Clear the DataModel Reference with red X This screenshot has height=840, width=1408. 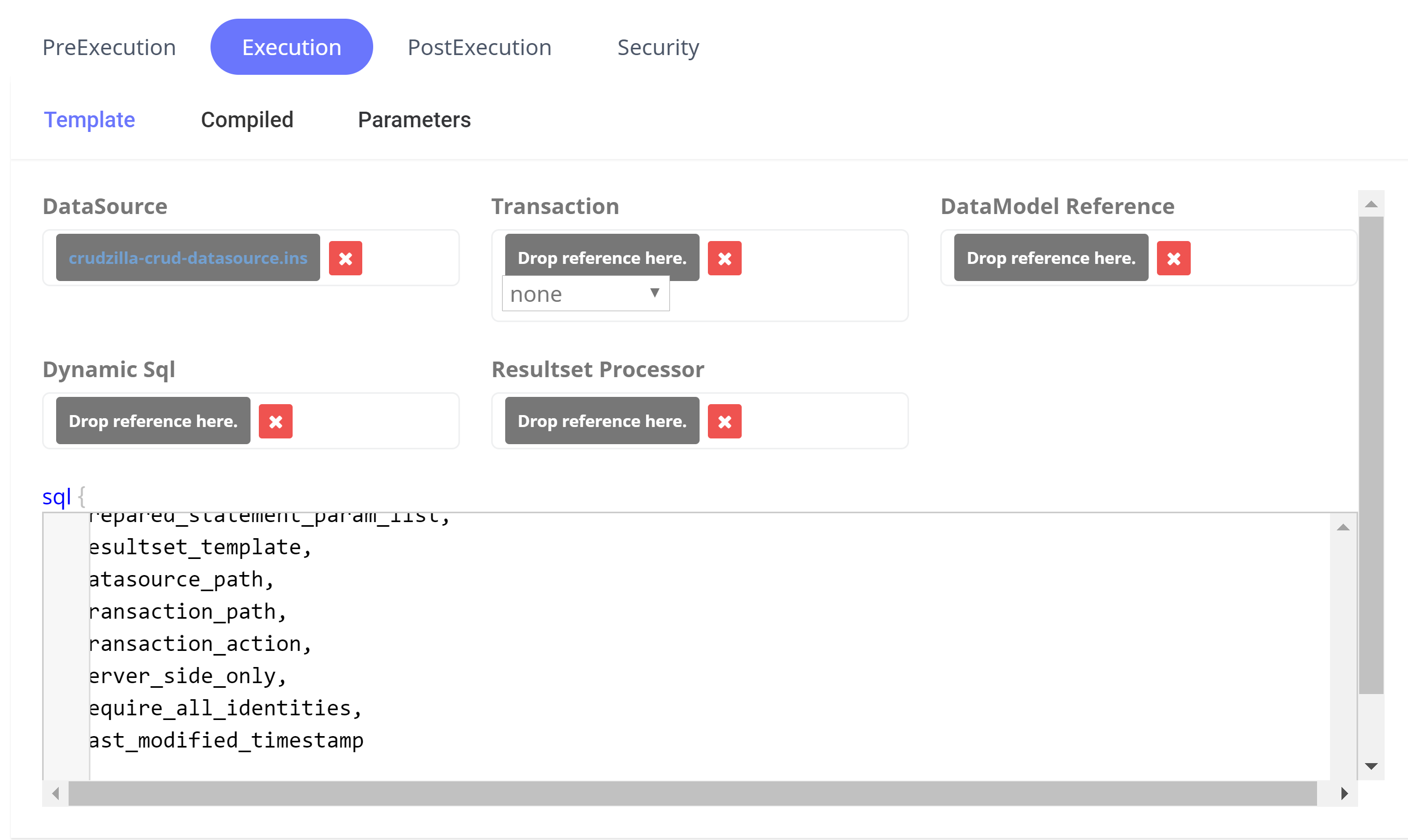tap(1174, 259)
